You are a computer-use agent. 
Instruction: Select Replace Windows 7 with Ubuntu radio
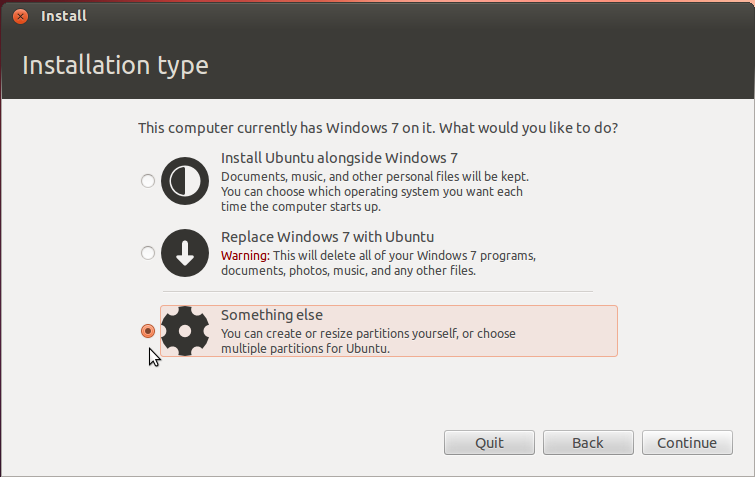[x=148, y=253]
